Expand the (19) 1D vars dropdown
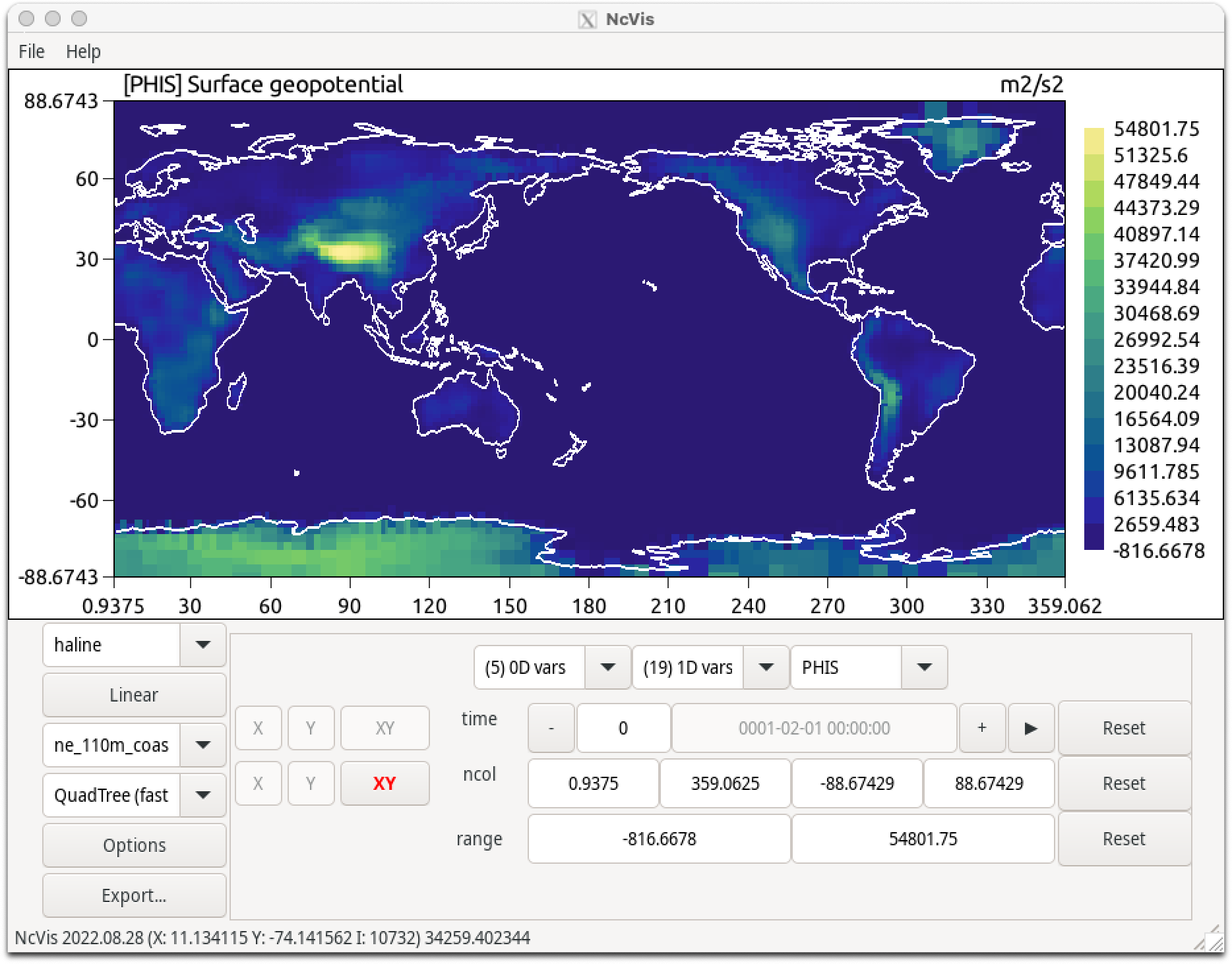 pos(766,667)
